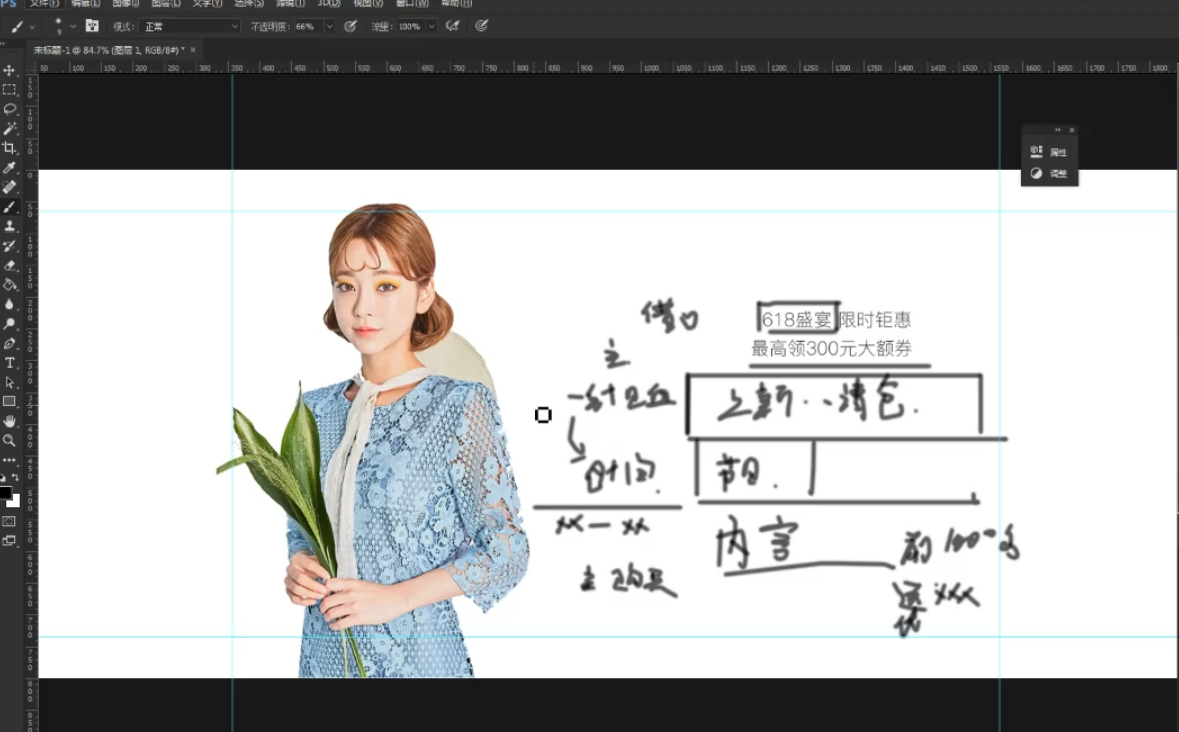Select the Crop tool
The width and height of the screenshot is (1179, 732).
pos(10,148)
